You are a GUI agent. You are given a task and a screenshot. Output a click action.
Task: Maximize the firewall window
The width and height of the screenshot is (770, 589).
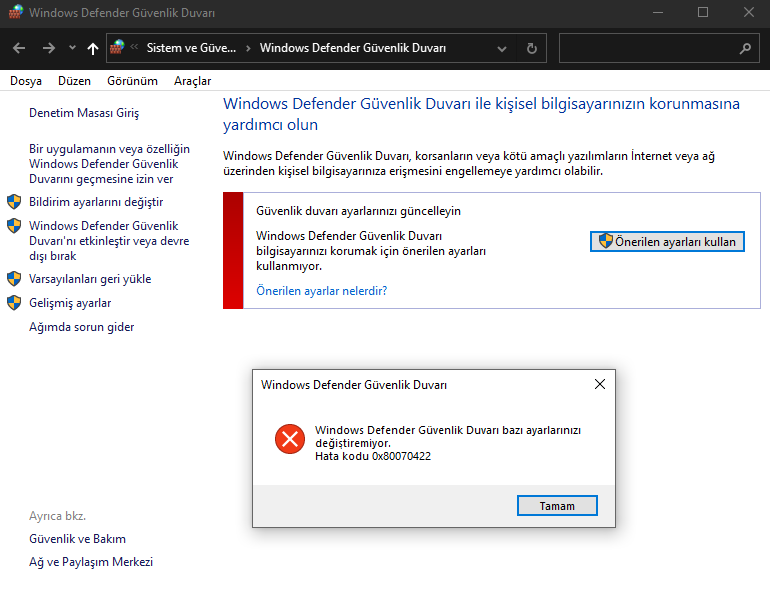(x=703, y=12)
